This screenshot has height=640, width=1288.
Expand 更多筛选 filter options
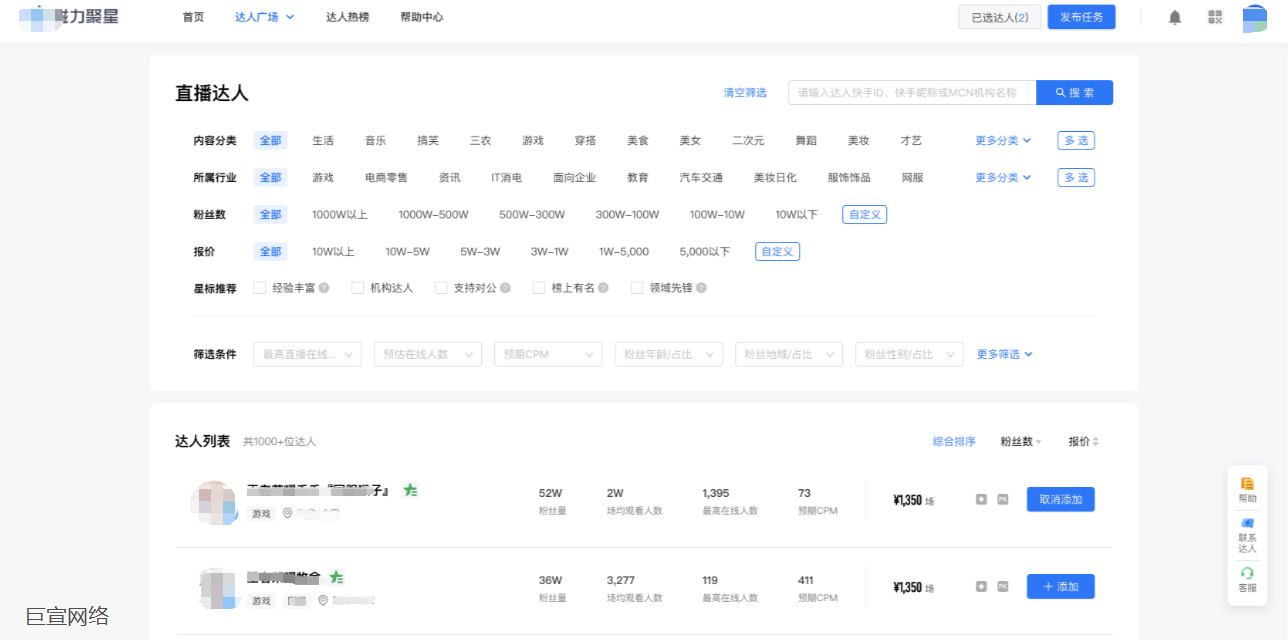[1004, 354]
